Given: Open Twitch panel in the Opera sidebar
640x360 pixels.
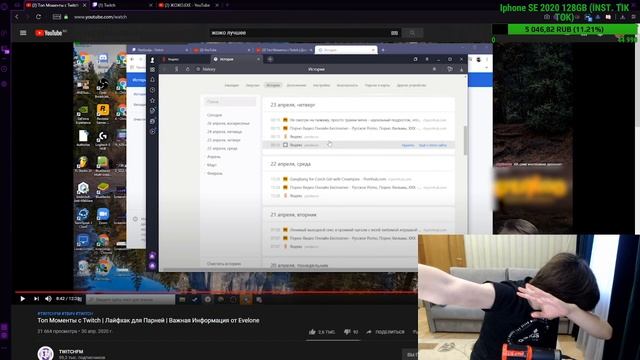Looking at the screenshot, I should pos(5,50).
